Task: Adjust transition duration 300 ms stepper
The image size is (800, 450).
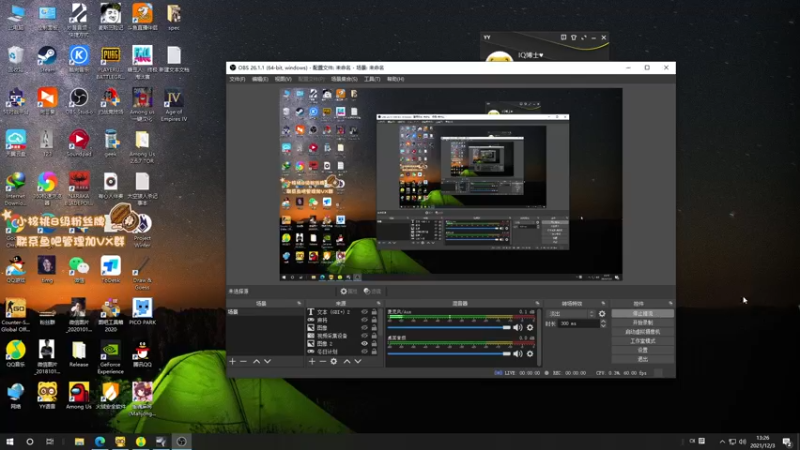Action: 604,323
